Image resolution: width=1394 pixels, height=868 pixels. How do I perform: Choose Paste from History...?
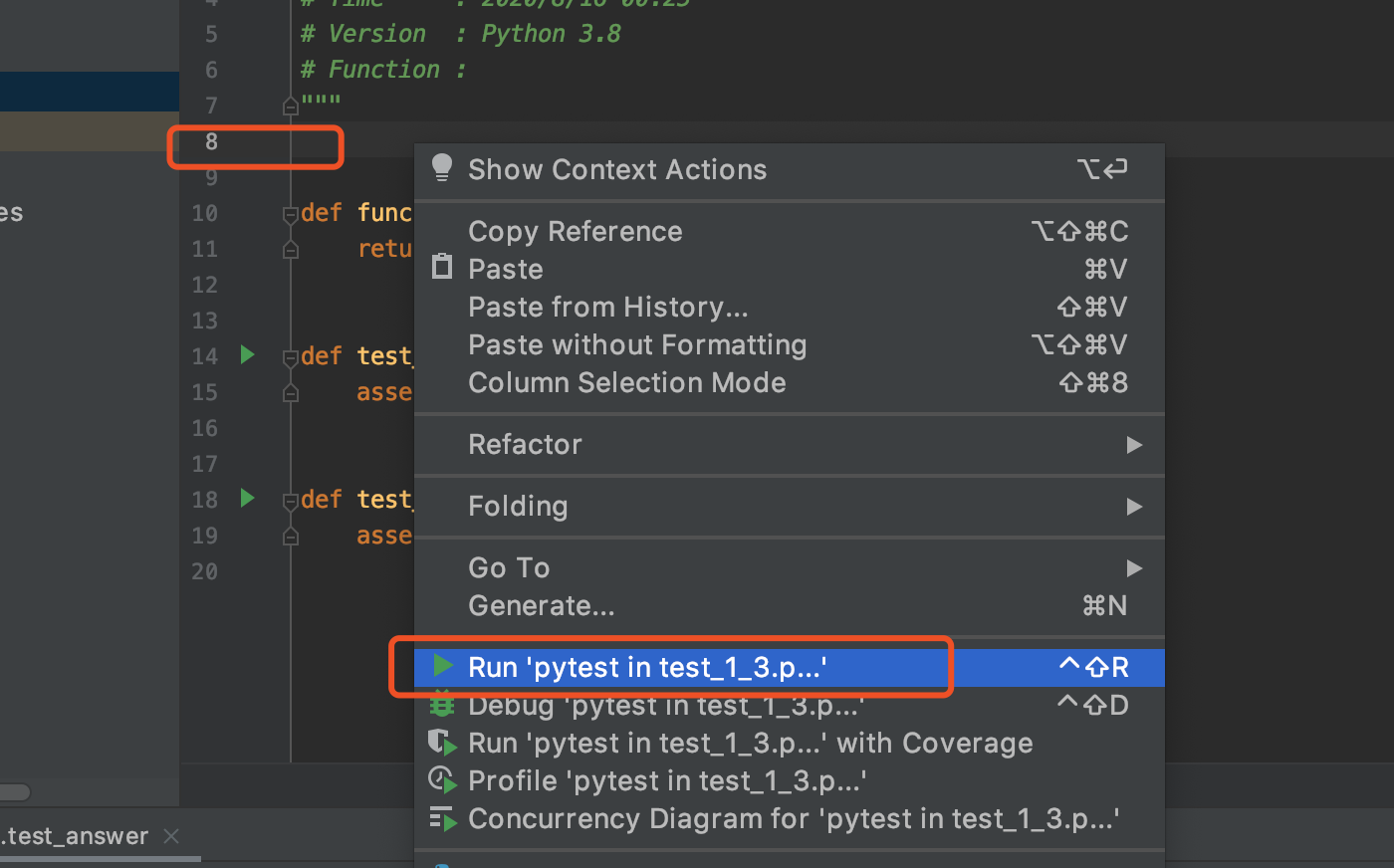tap(607, 307)
